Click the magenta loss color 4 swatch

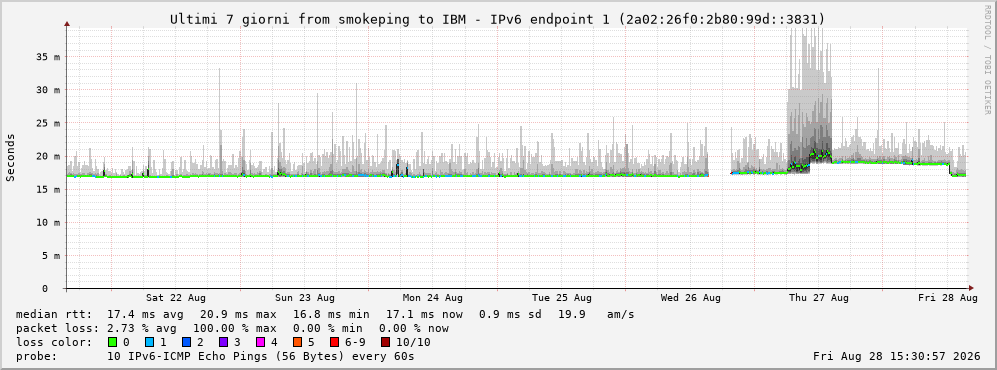[260, 342]
